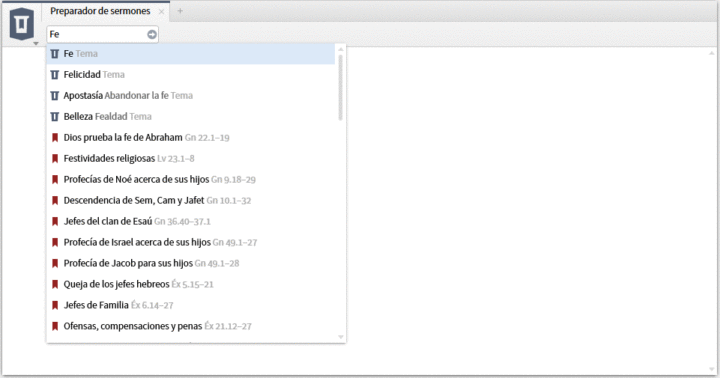Click bookmark icon beside Jefes del clan
720x378 pixels.
click(x=55, y=221)
